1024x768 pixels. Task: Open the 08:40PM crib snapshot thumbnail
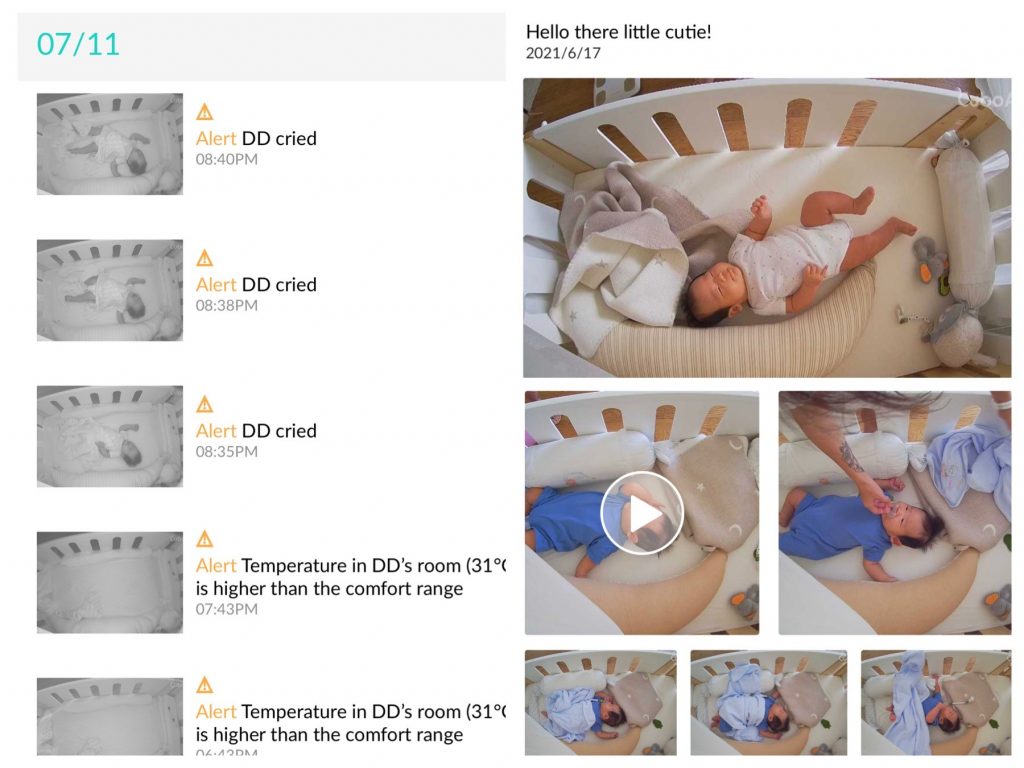tap(110, 144)
